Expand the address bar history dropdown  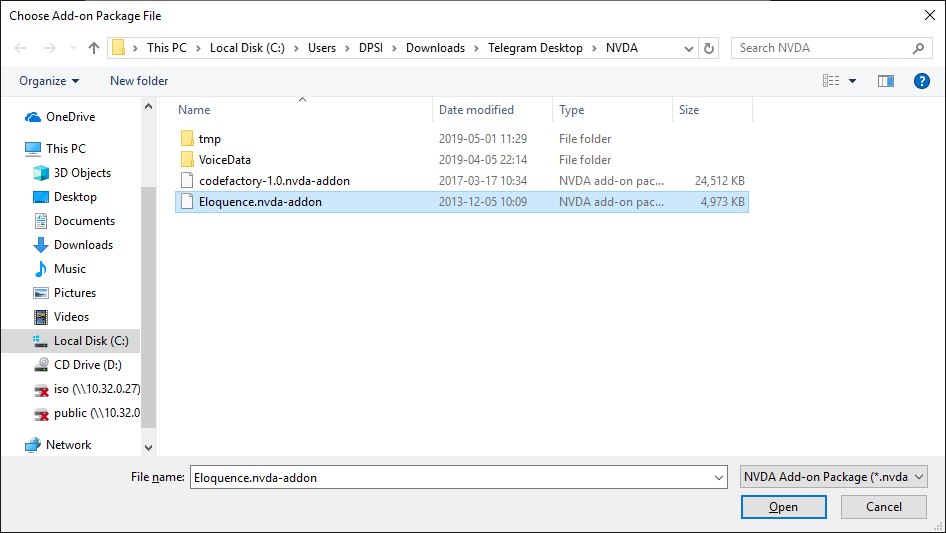pos(688,48)
